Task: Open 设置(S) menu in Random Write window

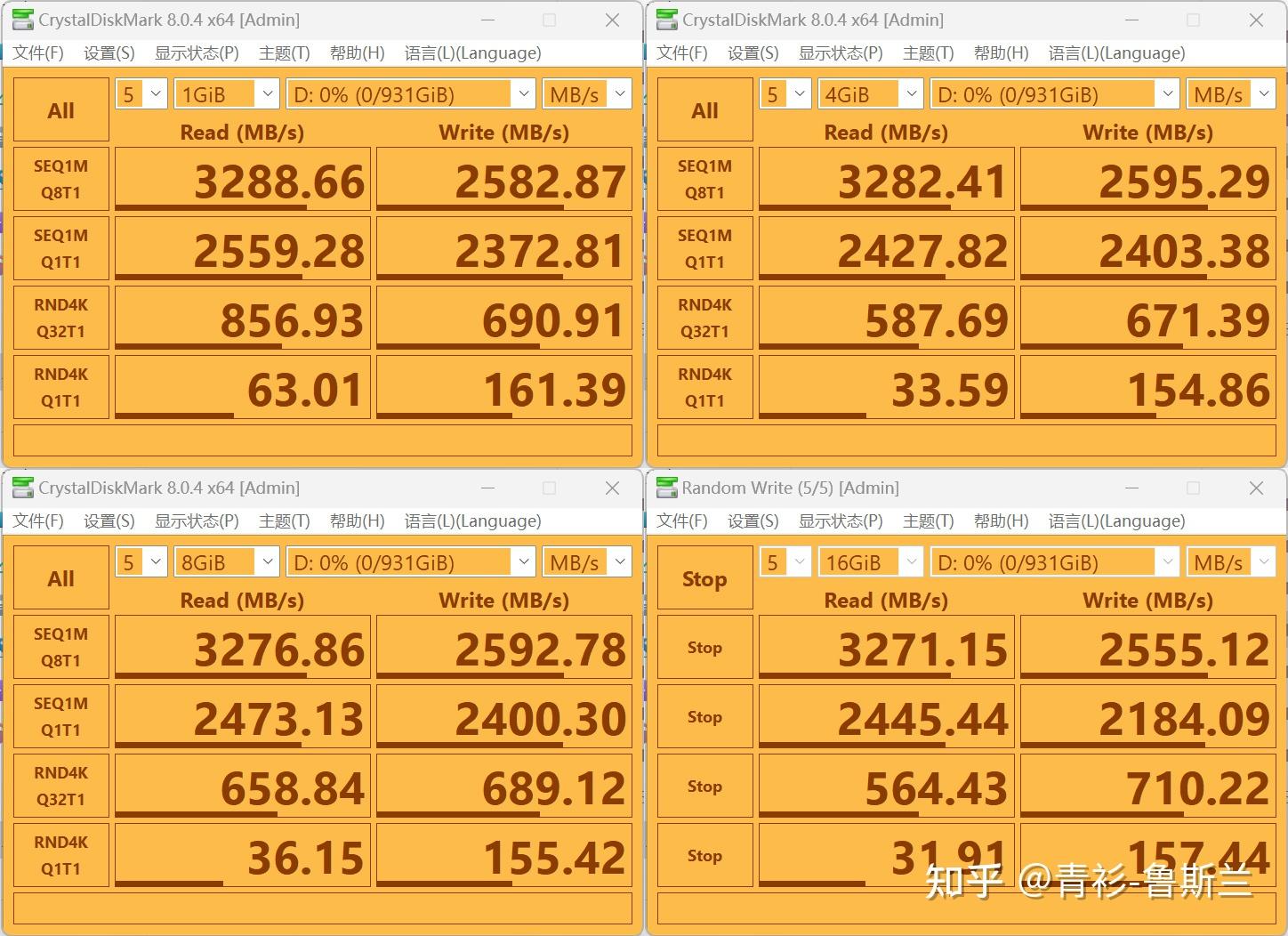Action: 753,521
